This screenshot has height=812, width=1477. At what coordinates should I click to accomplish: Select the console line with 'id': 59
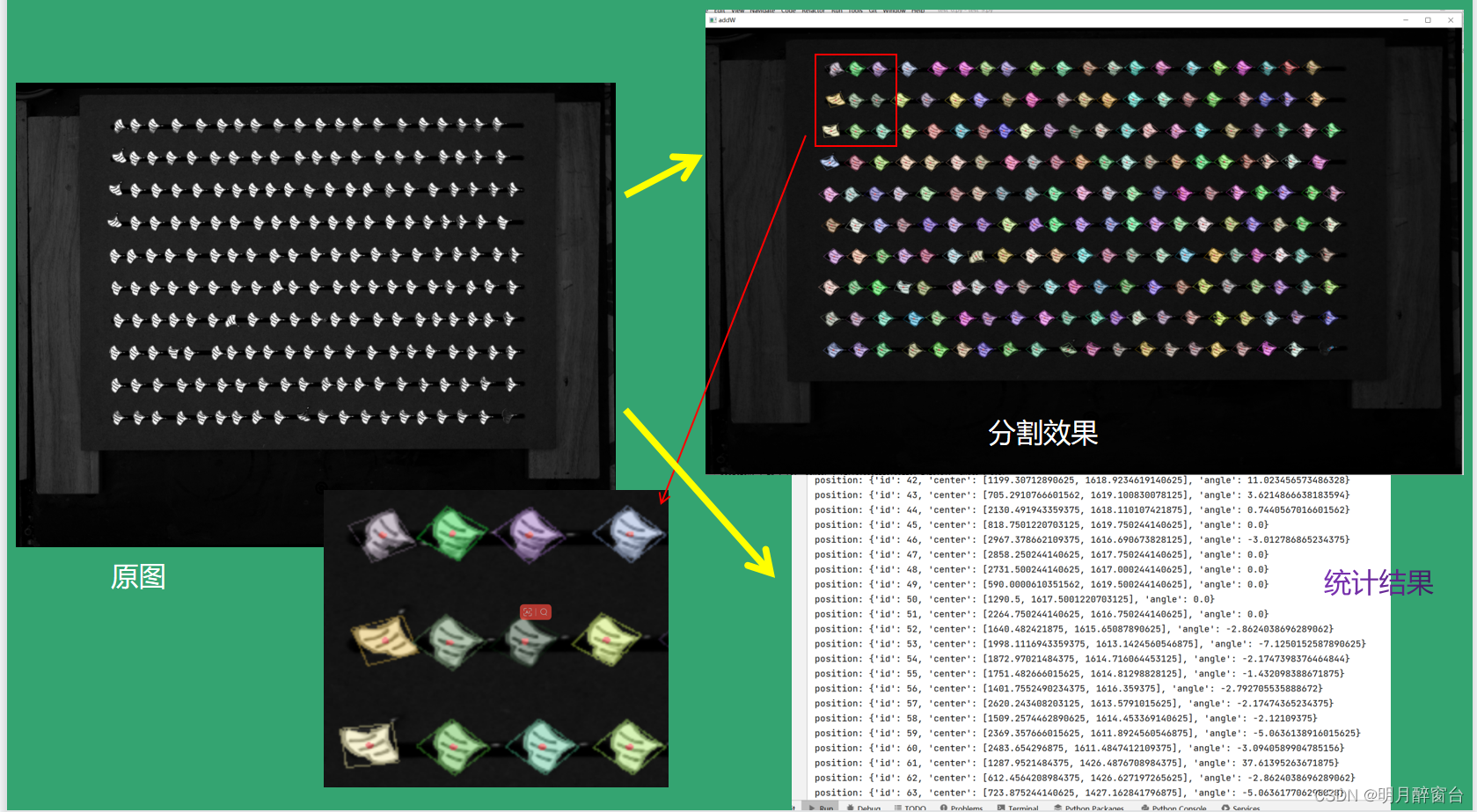coord(1087,734)
